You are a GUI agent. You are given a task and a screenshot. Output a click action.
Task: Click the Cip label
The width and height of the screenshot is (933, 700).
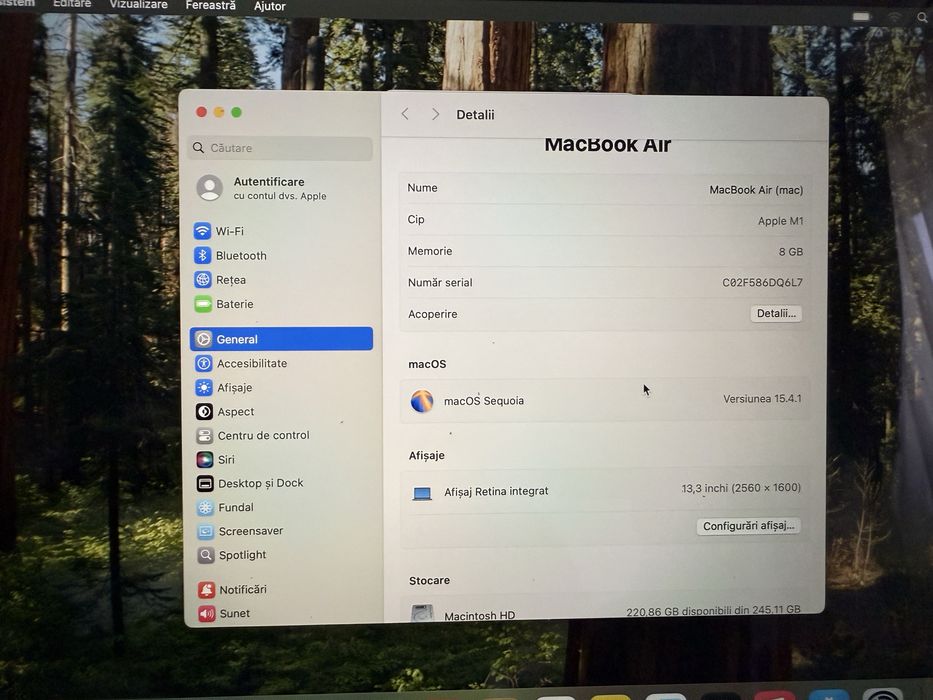tap(416, 219)
